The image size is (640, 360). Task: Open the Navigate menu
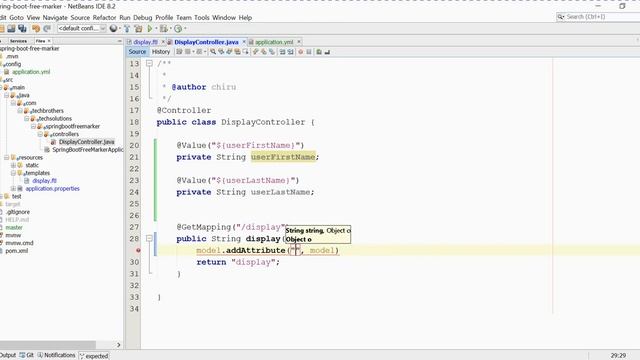tap(55, 18)
